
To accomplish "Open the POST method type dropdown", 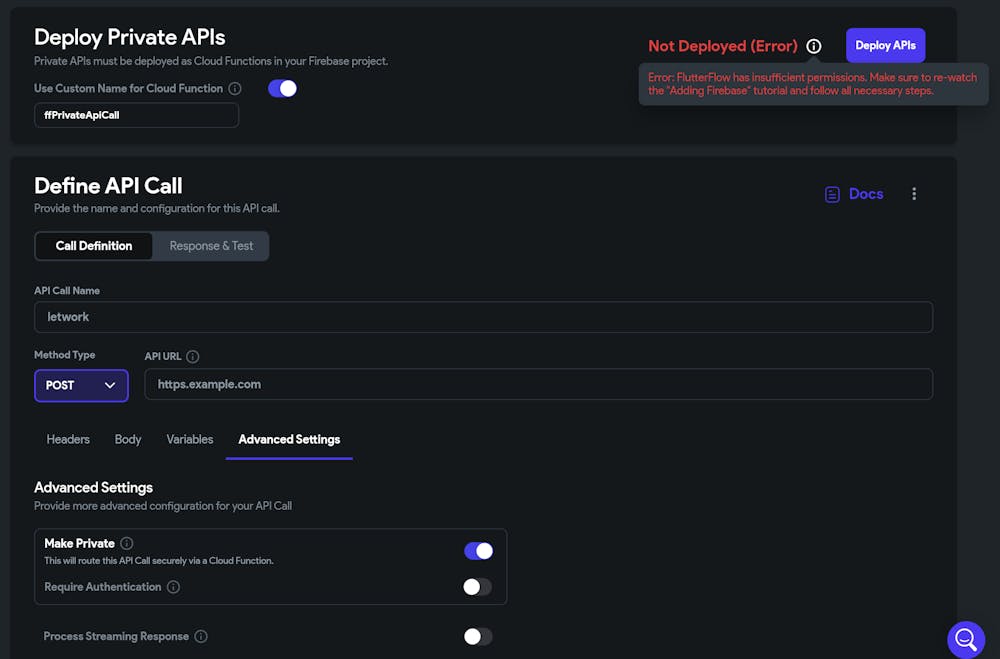I will point(81,385).
